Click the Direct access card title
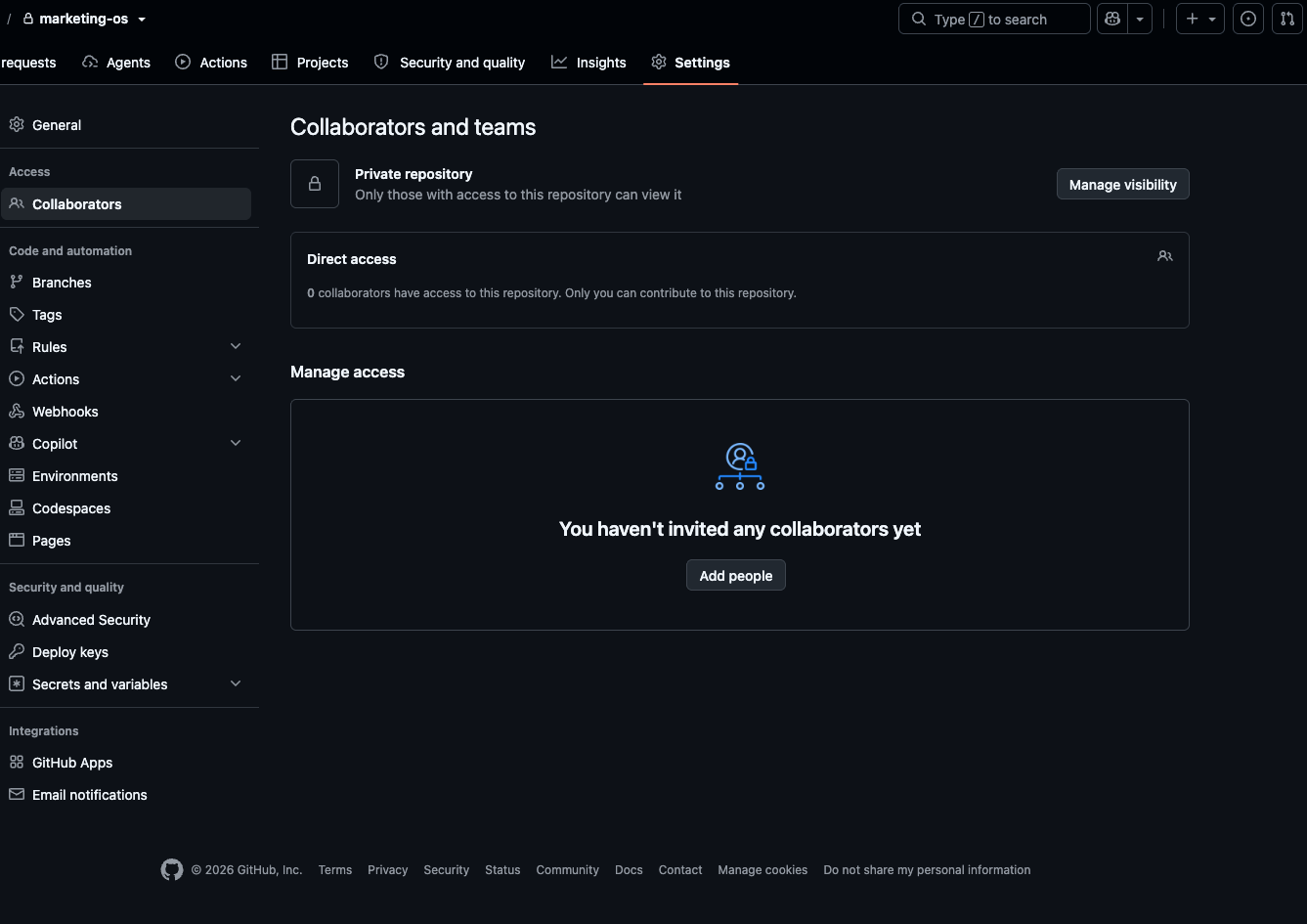Screen dimensions: 1307x924 pyautogui.click(x=352, y=259)
